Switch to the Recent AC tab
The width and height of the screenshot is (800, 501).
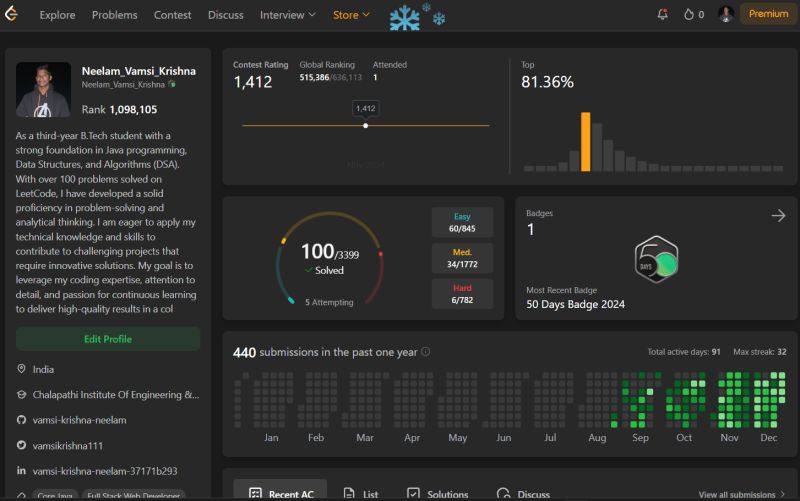pos(280,490)
